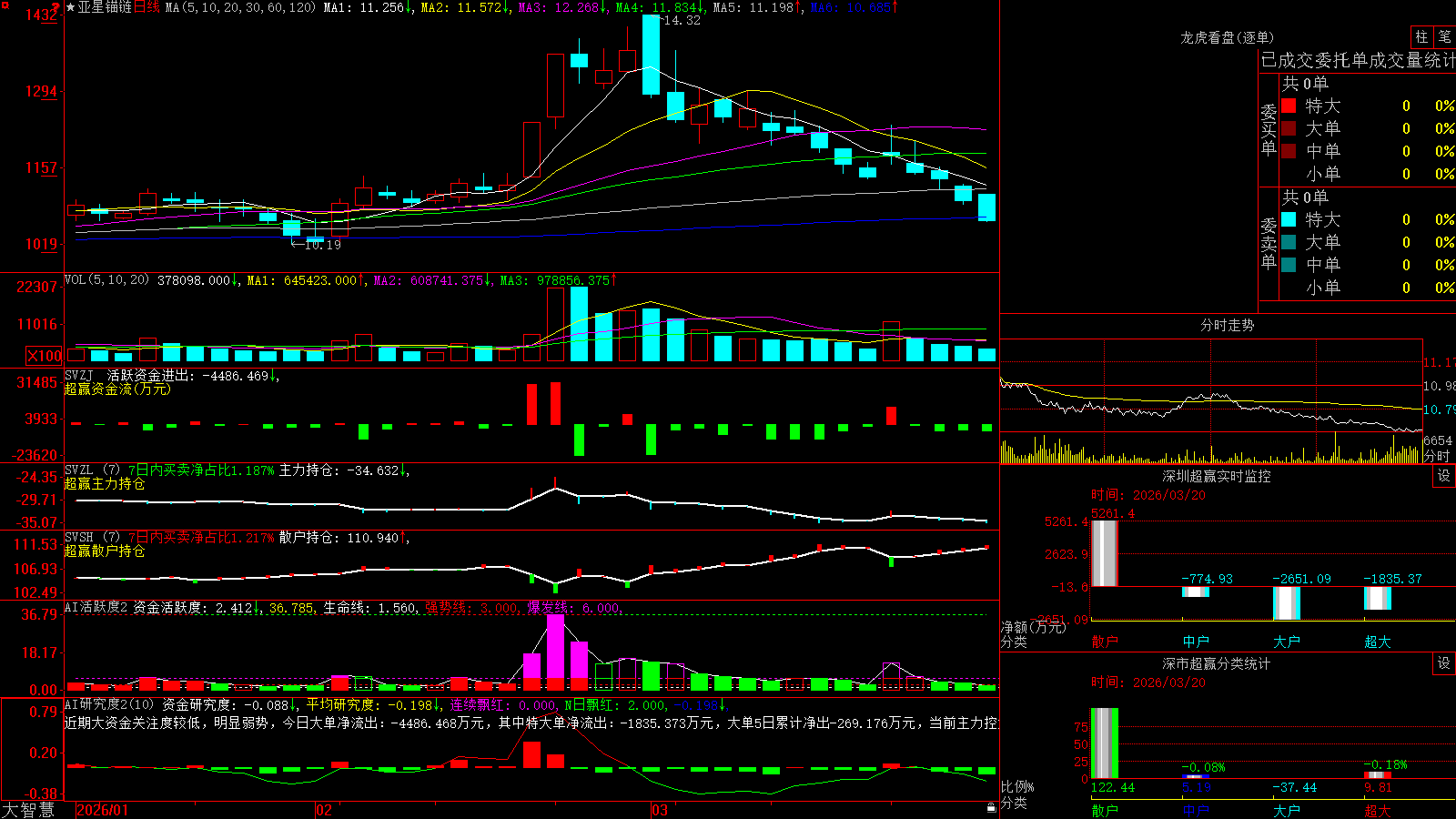
Task: Click the 超赢主力持仓 label
Action: (x=105, y=483)
